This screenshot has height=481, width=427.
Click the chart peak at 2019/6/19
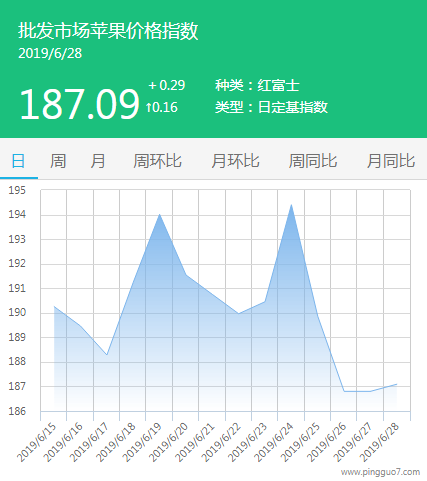tap(160, 214)
